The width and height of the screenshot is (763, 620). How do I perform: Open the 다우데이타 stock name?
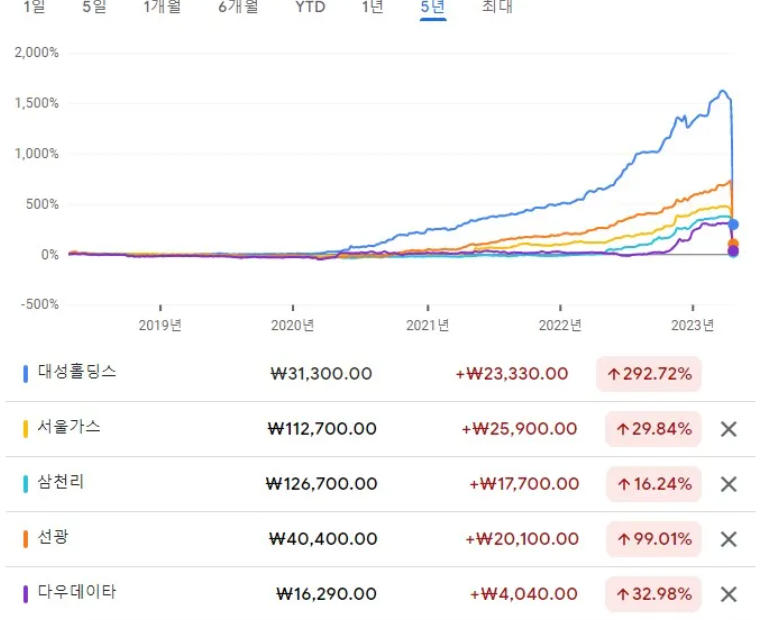[x=77, y=592]
